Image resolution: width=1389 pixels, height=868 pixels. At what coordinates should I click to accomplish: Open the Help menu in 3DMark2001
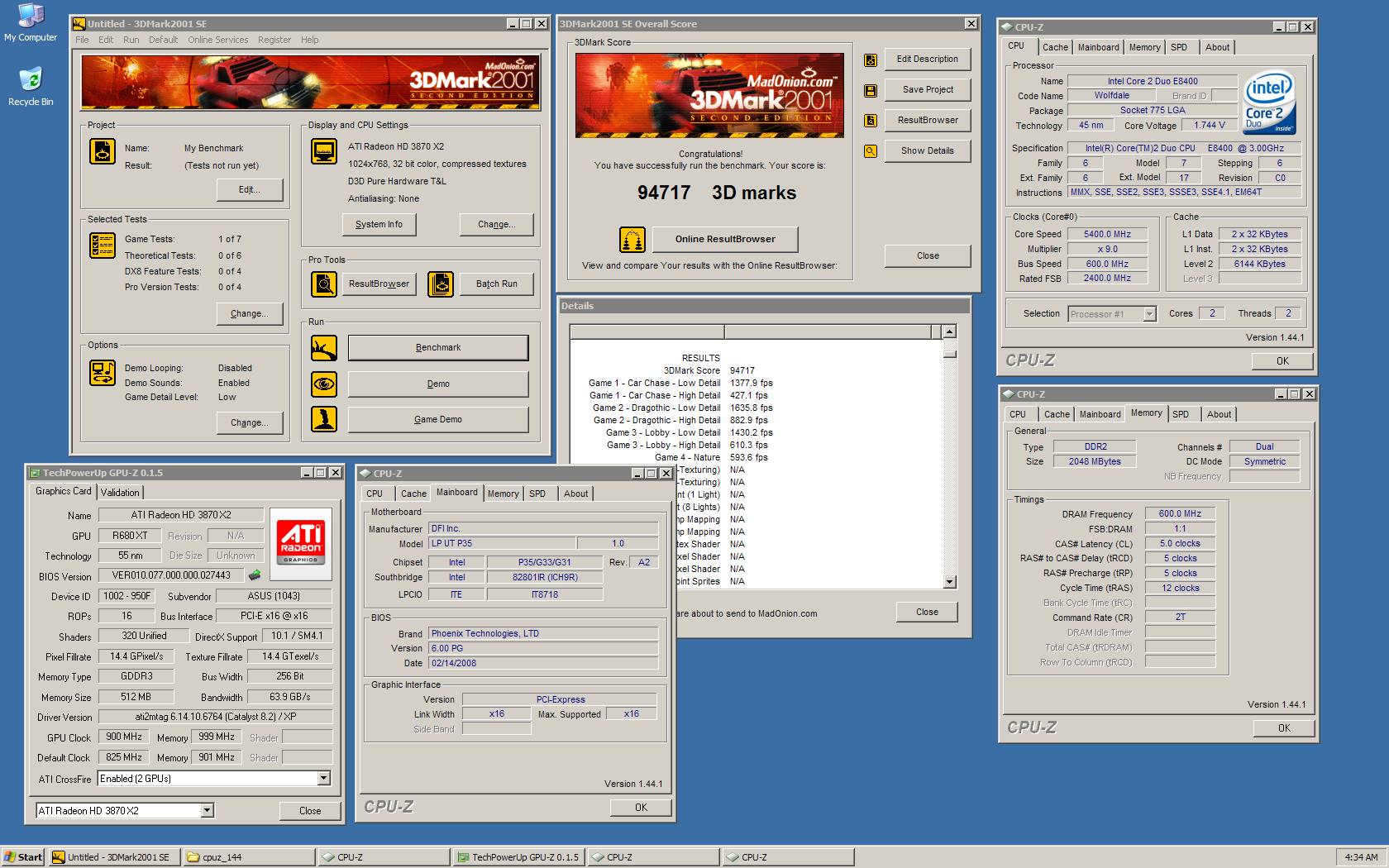click(310, 40)
